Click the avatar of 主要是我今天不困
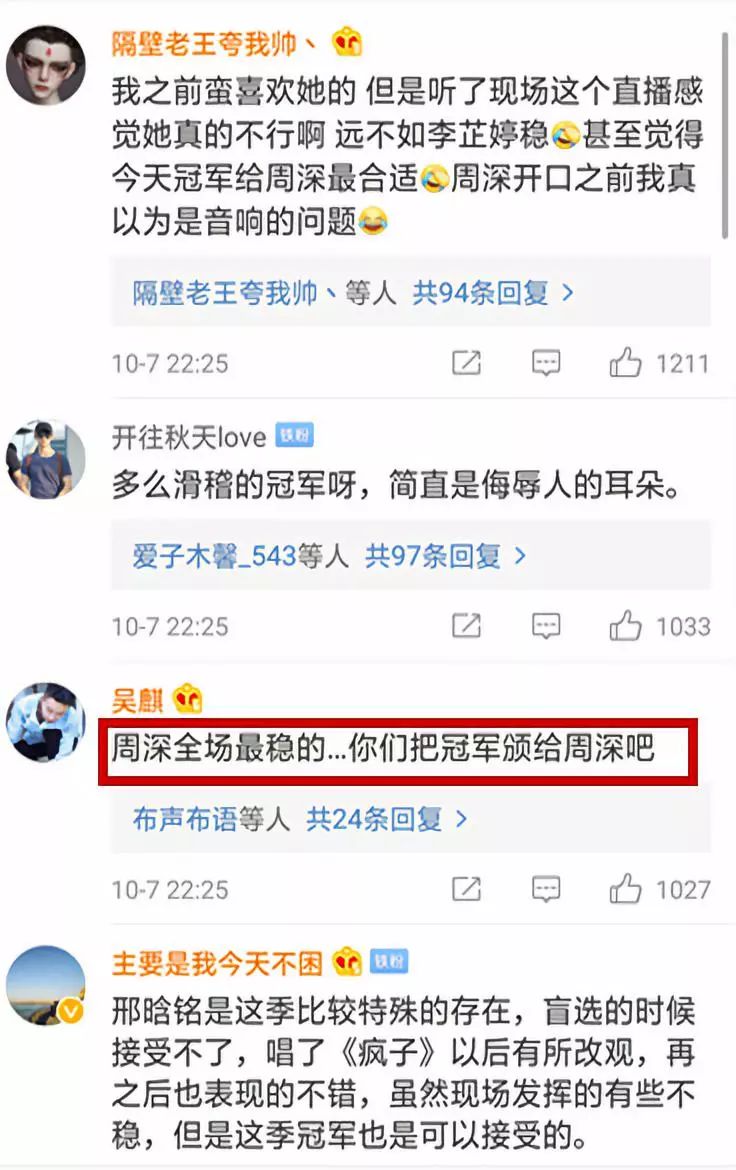 (46, 985)
